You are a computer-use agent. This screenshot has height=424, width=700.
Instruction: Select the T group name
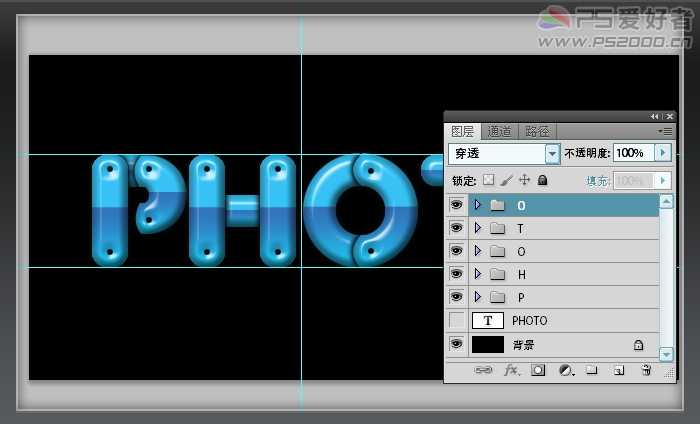(x=520, y=229)
